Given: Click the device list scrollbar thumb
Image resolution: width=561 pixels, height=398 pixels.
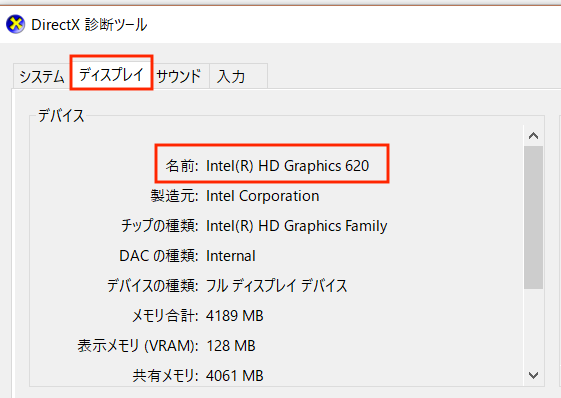Looking at the screenshot, I should tap(533, 217).
